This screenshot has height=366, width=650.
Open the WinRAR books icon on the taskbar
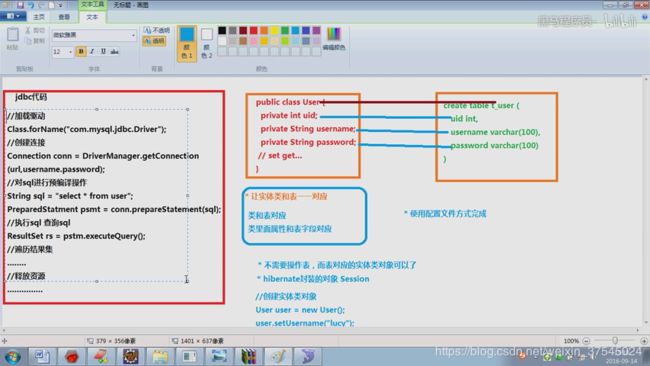(248, 356)
